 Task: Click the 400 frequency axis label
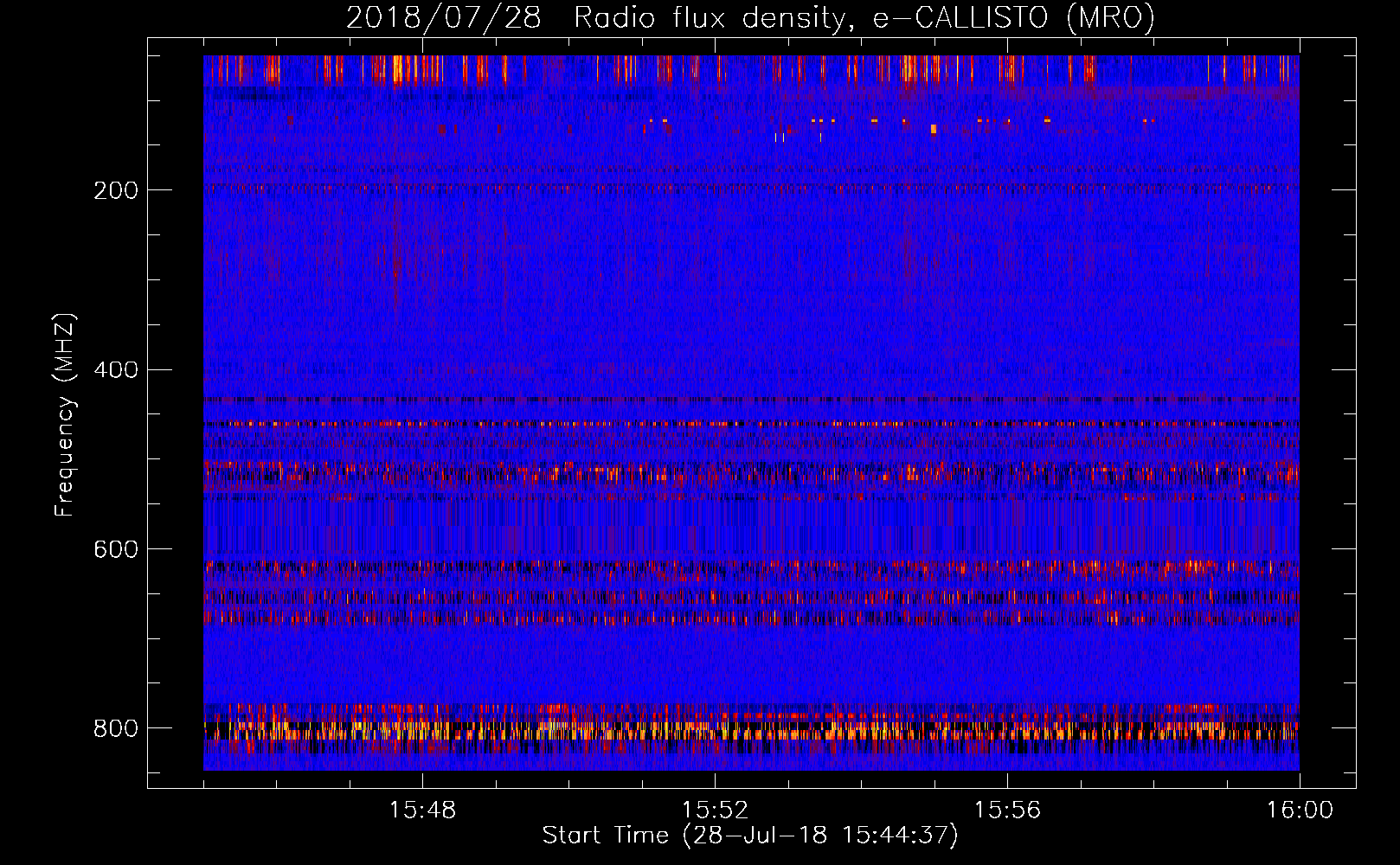(115, 370)
